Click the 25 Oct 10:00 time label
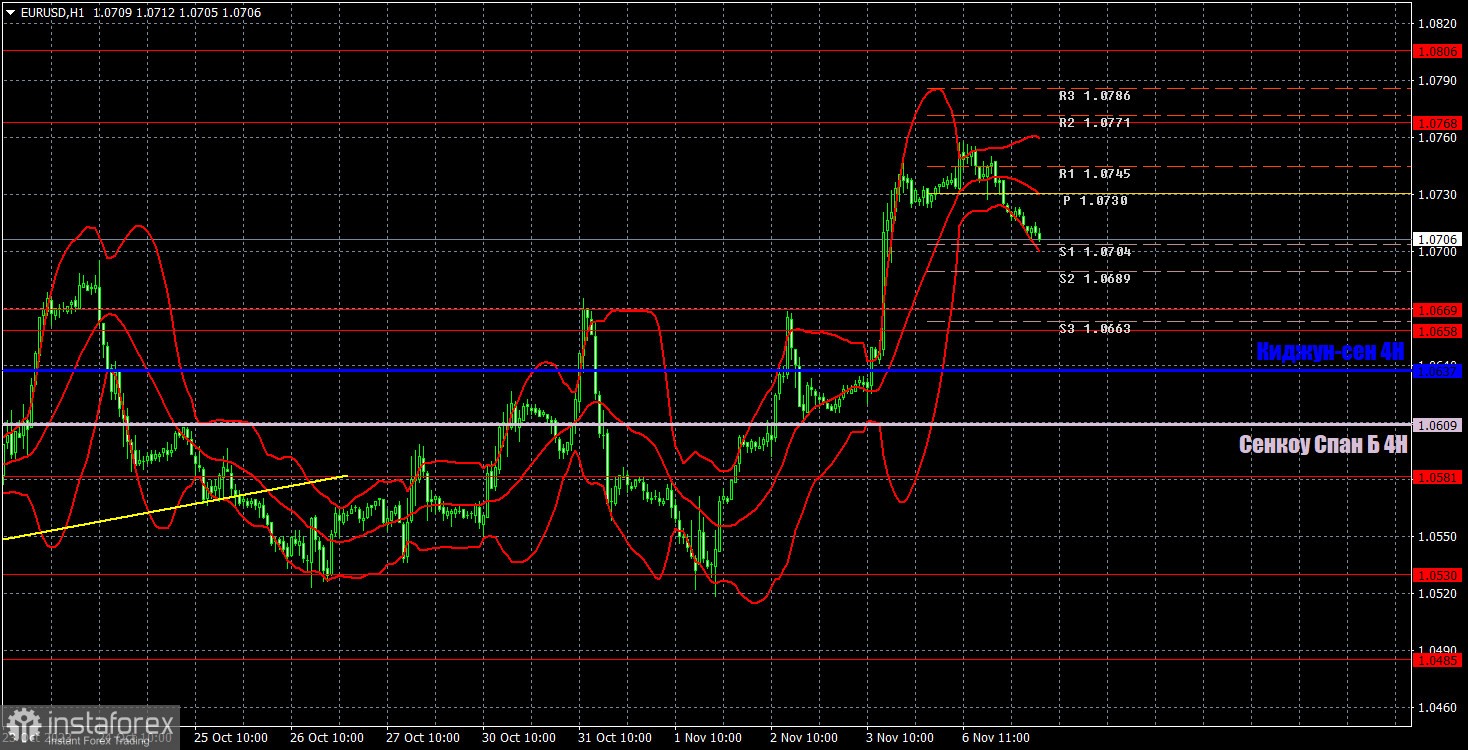 pyautogui.click(x=230, y=738)
